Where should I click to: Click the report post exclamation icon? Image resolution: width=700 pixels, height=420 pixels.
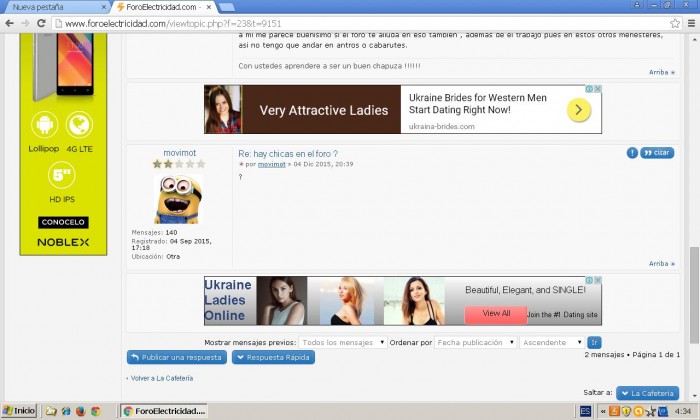(x=632, y=153)
